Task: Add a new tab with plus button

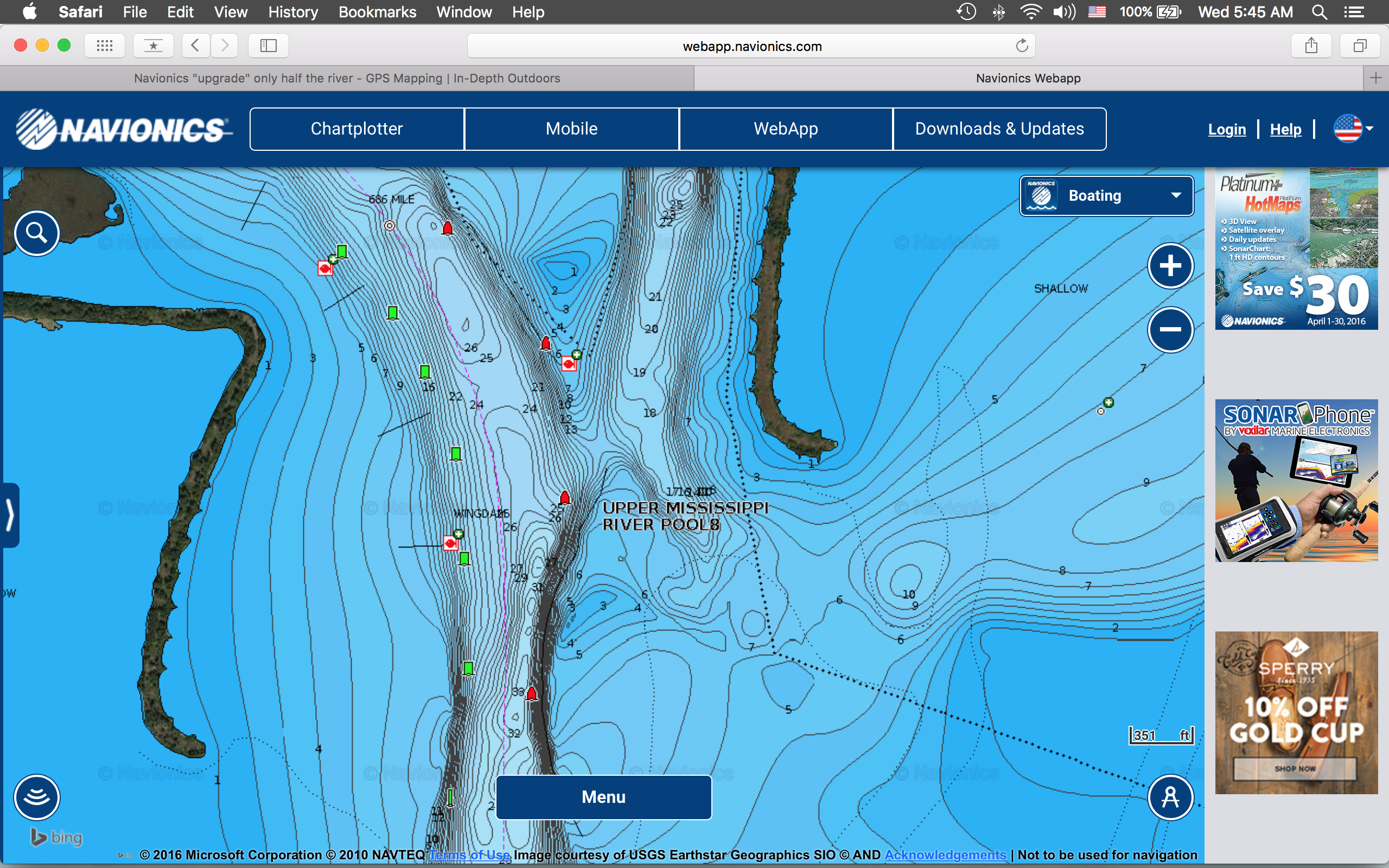Action: pyautogui.click(x=1376, y=78)
